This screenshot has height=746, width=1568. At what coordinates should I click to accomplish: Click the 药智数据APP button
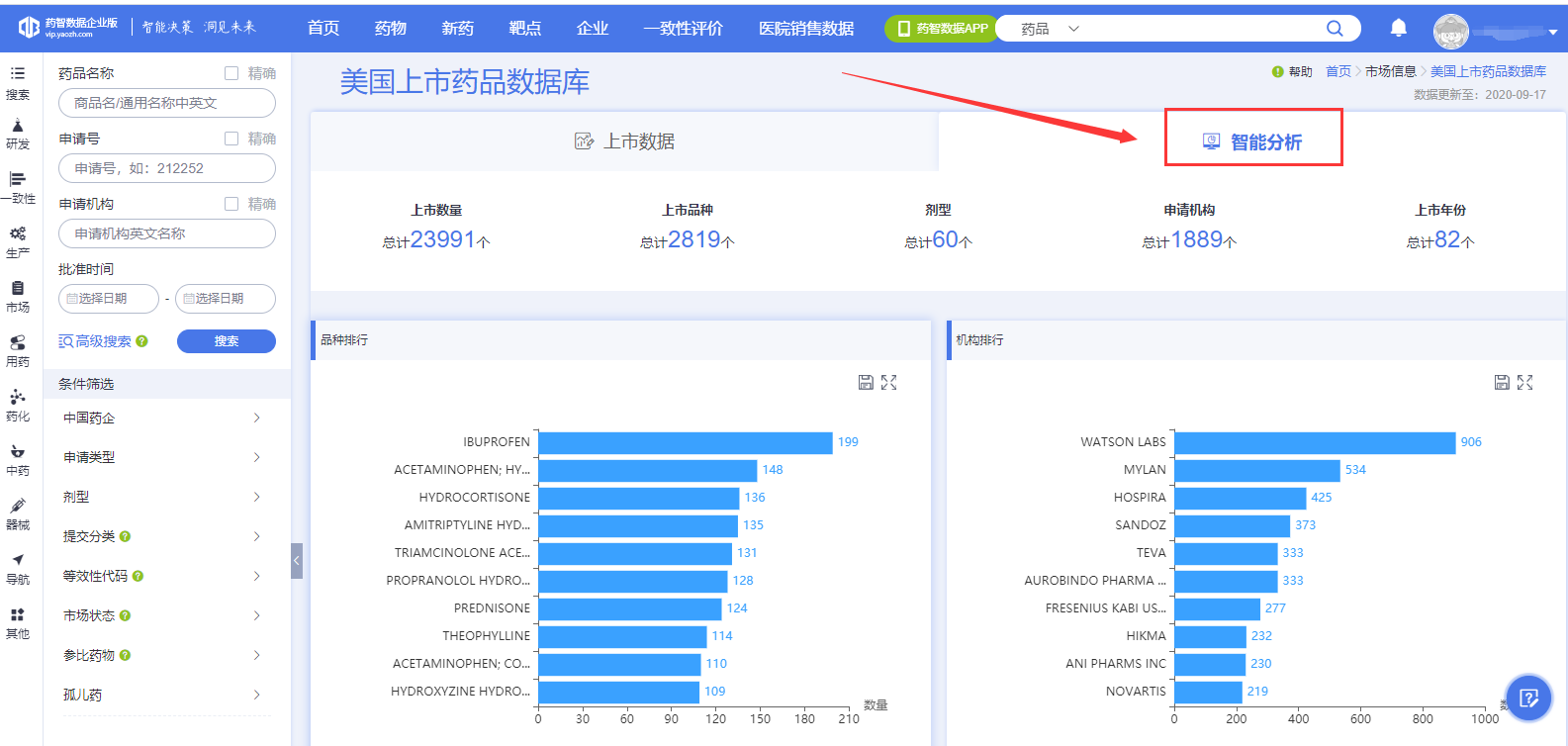[940, 29]
